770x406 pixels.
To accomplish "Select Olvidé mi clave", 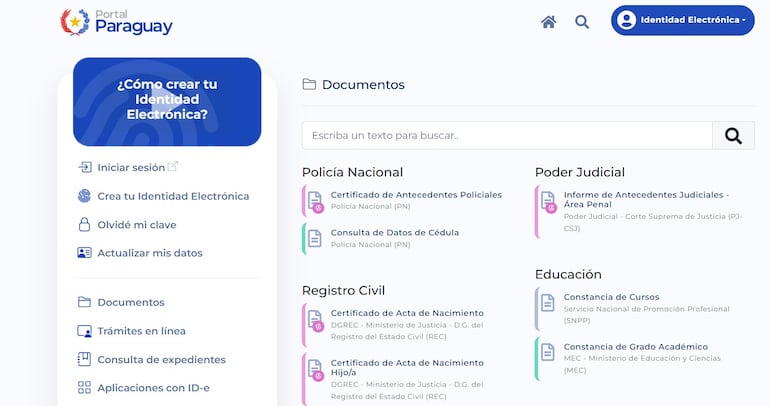I will tap(137, 225).
